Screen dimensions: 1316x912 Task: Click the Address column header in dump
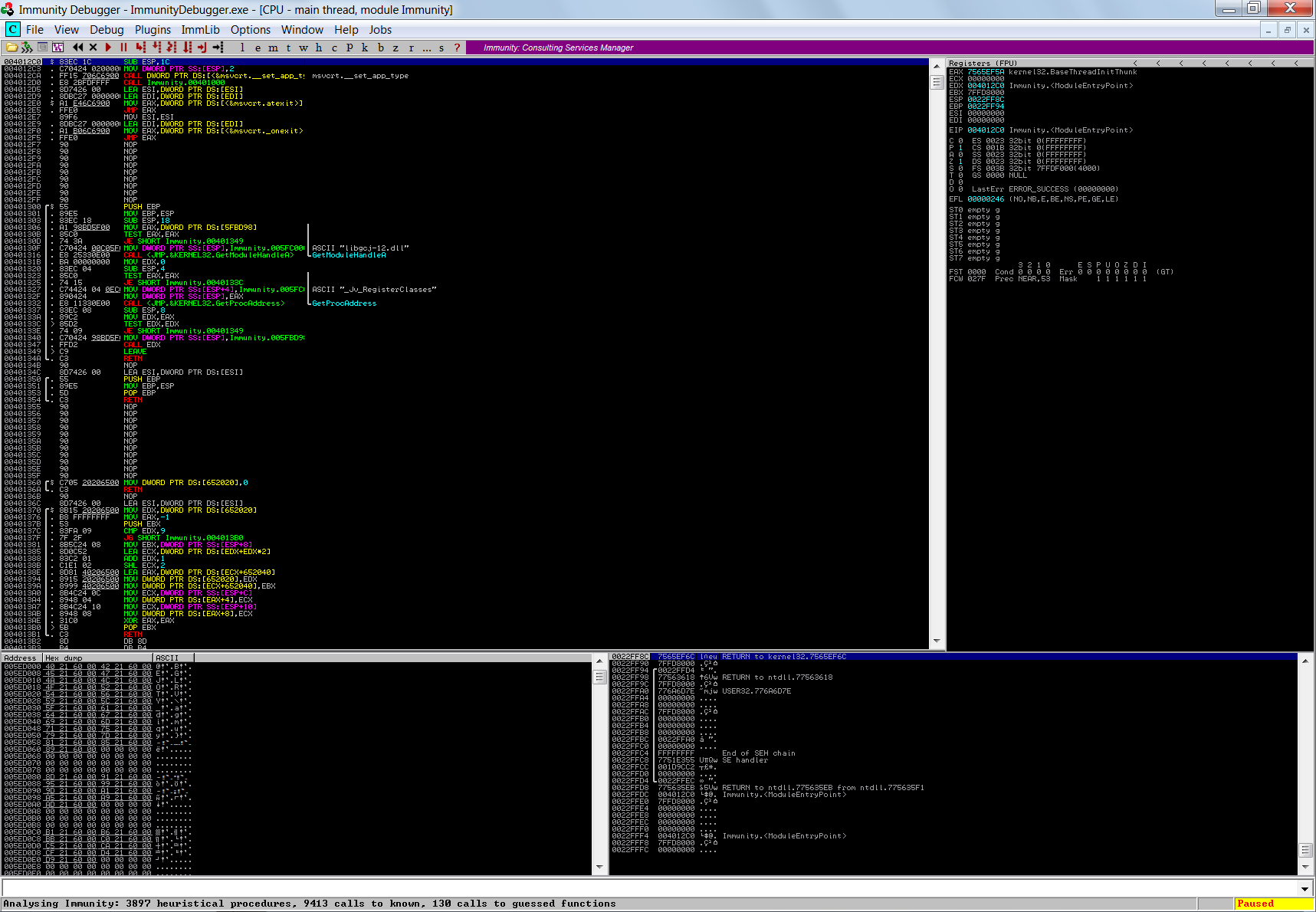(x=21, y=658)
